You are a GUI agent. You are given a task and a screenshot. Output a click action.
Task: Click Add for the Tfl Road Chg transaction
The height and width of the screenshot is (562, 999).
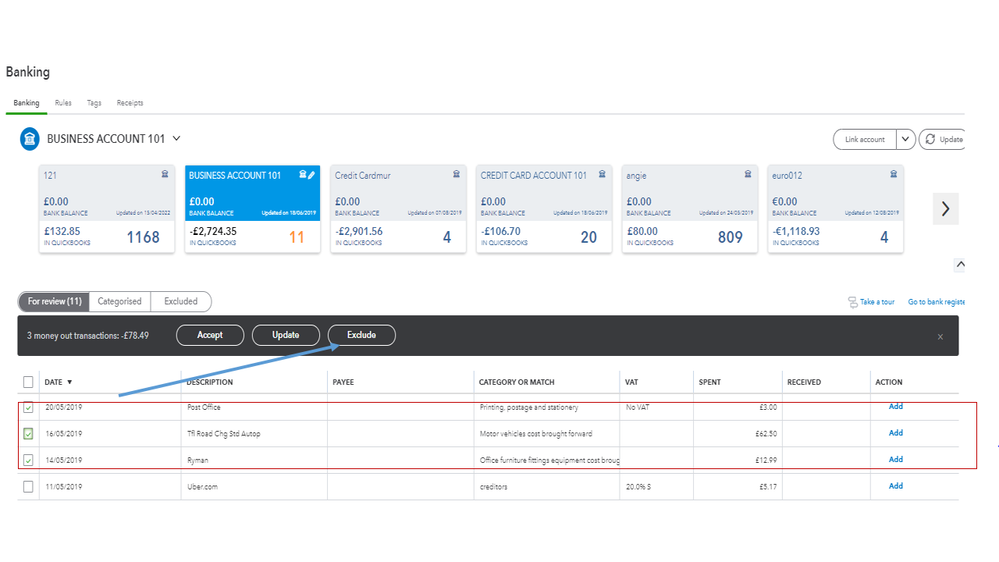coord(896,433)
